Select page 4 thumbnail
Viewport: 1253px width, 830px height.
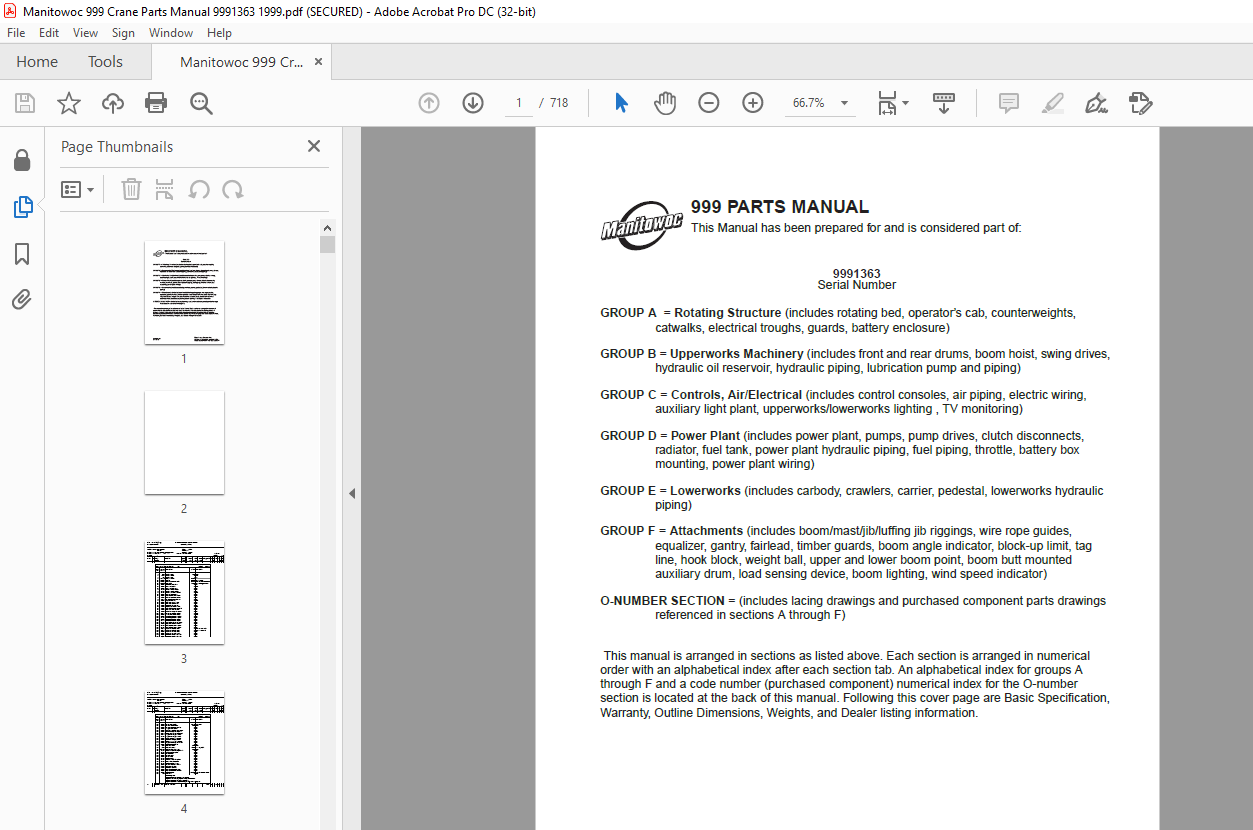tap(184, 743)
